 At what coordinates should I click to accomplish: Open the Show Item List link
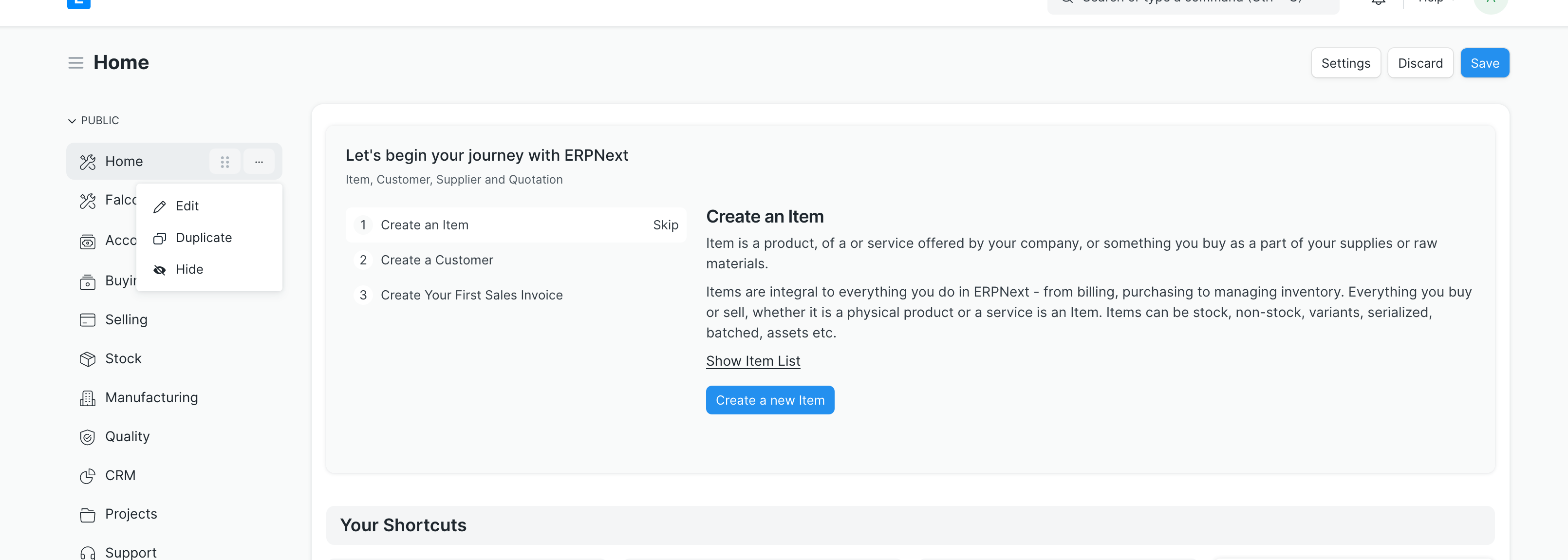point(753,361)
